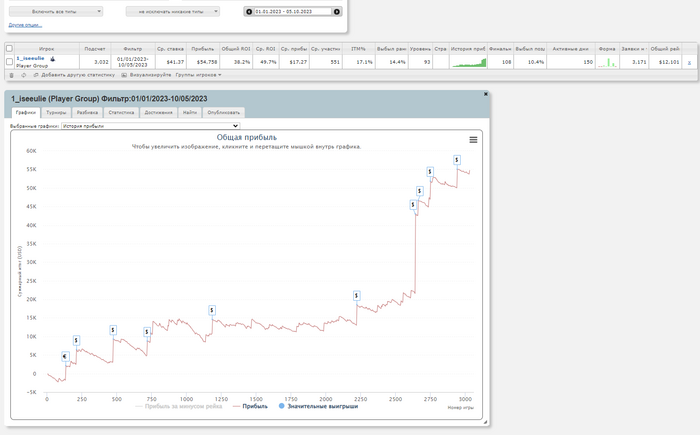Close the 1_iseeulie chart panel

point(486,94)
